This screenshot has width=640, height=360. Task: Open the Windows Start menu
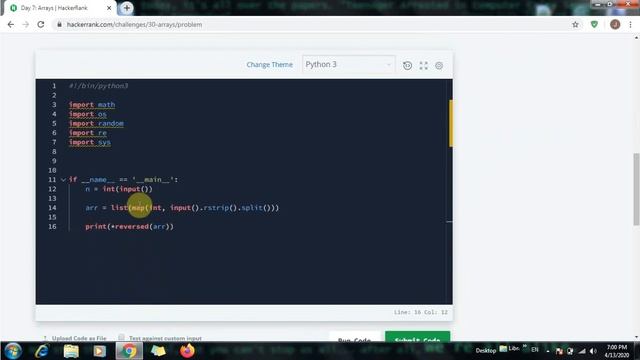[x=13, y=351]
